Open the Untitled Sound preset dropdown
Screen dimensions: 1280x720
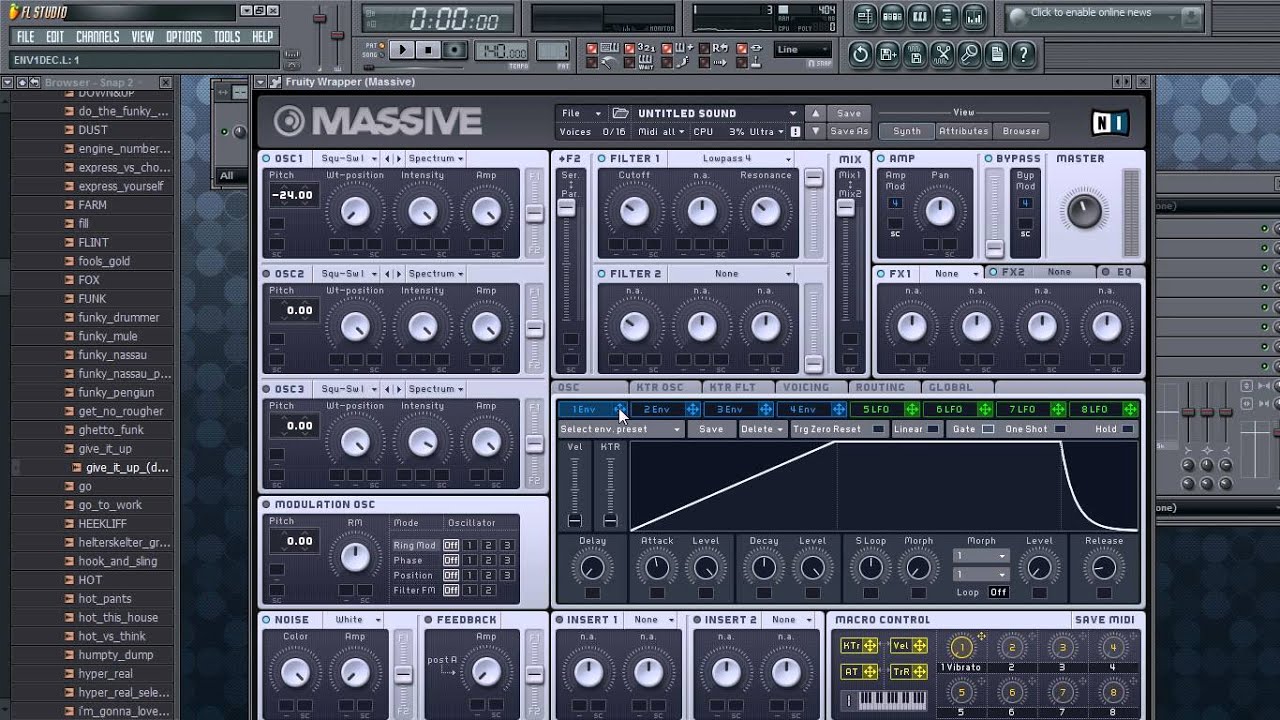717,113
